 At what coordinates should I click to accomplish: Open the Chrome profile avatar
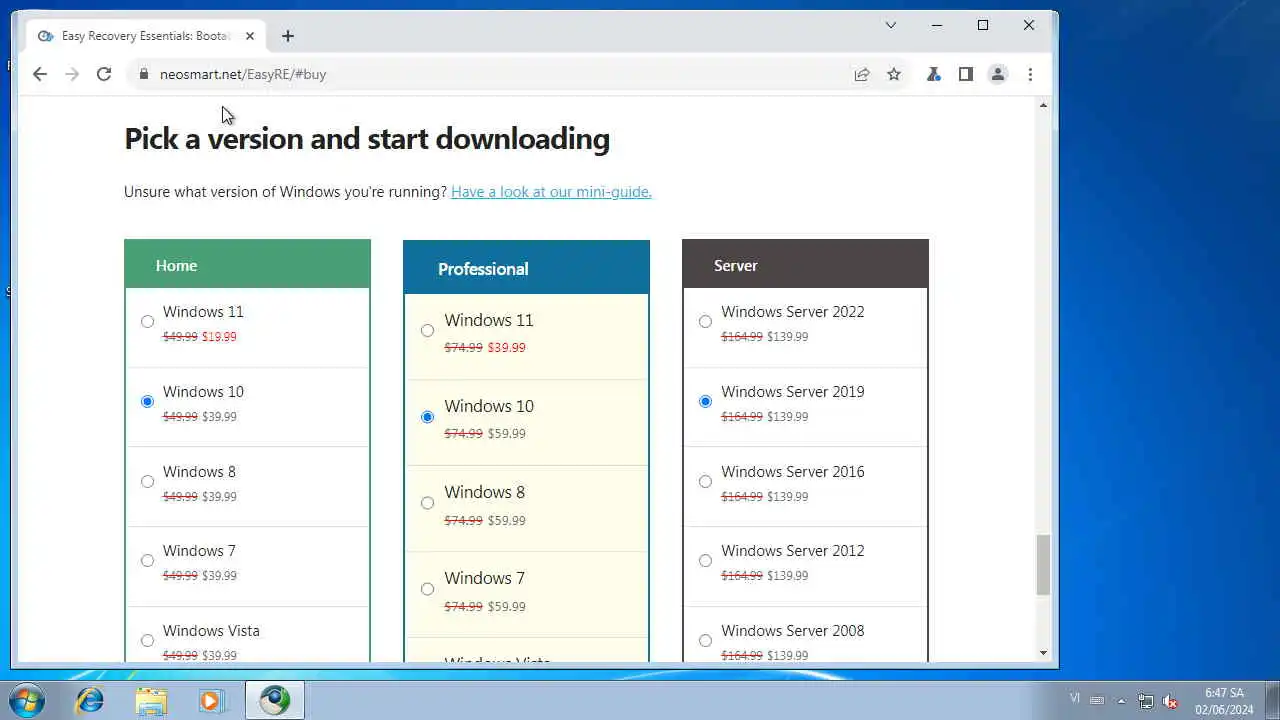click(998, 74)
